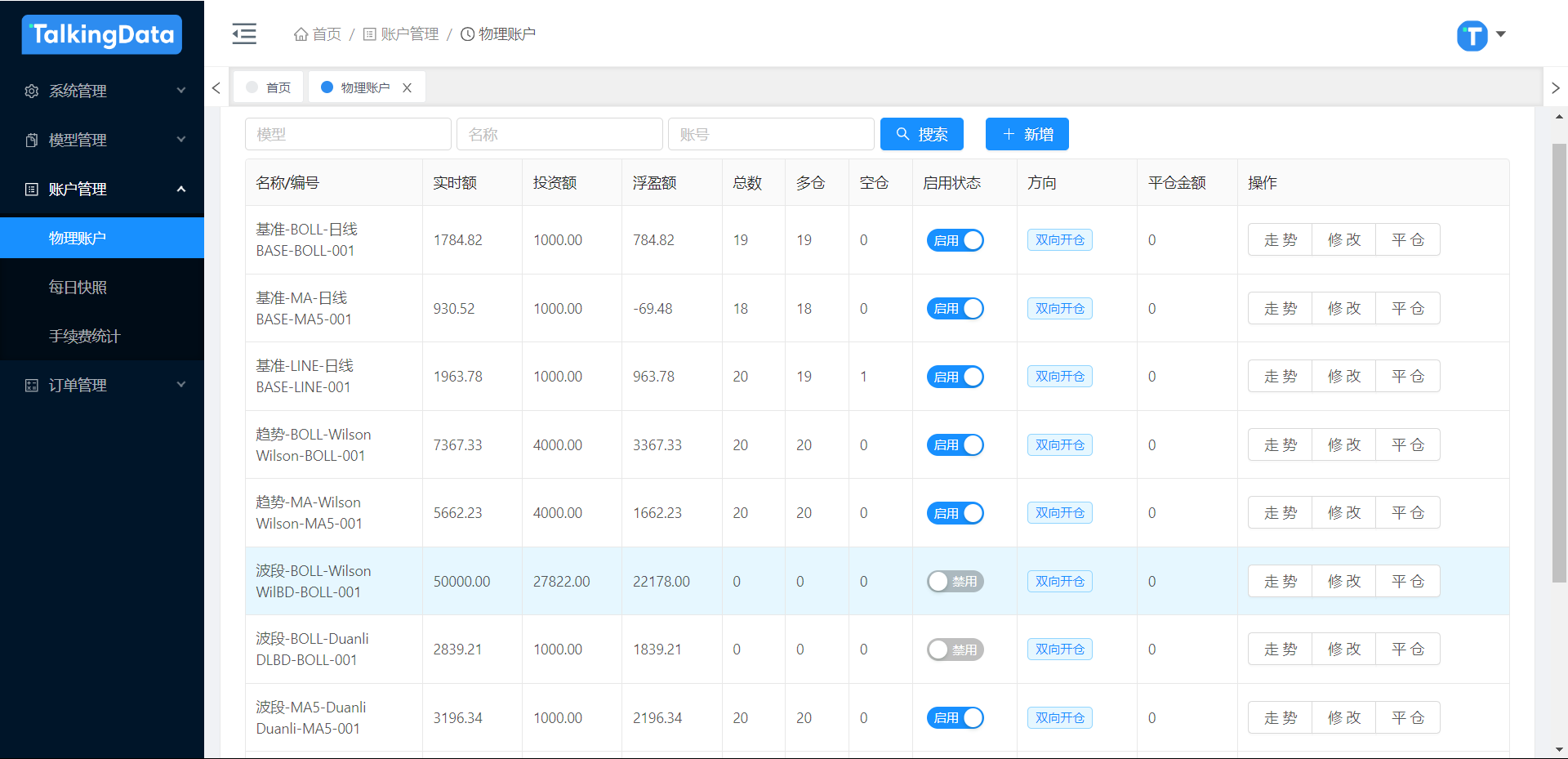Disable the 基准-BOLL-日线 account toggle
This screenshot has height=759, width=1568.
pyautogui.click(x=955, y=240)
